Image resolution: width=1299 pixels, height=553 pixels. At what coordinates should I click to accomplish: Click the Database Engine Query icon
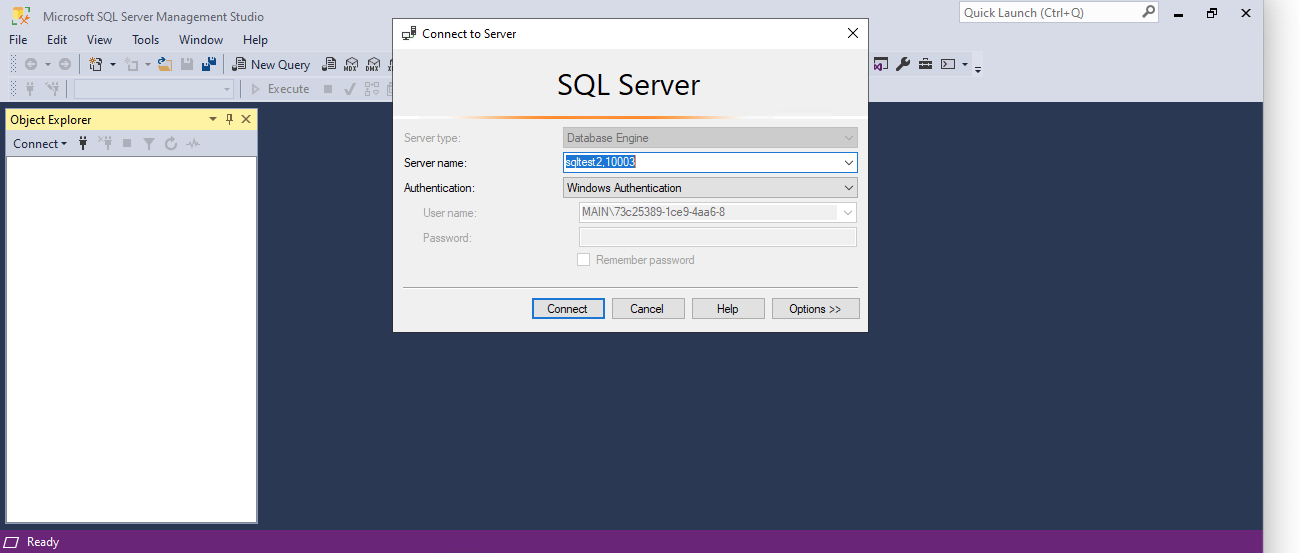coord(329,64)
